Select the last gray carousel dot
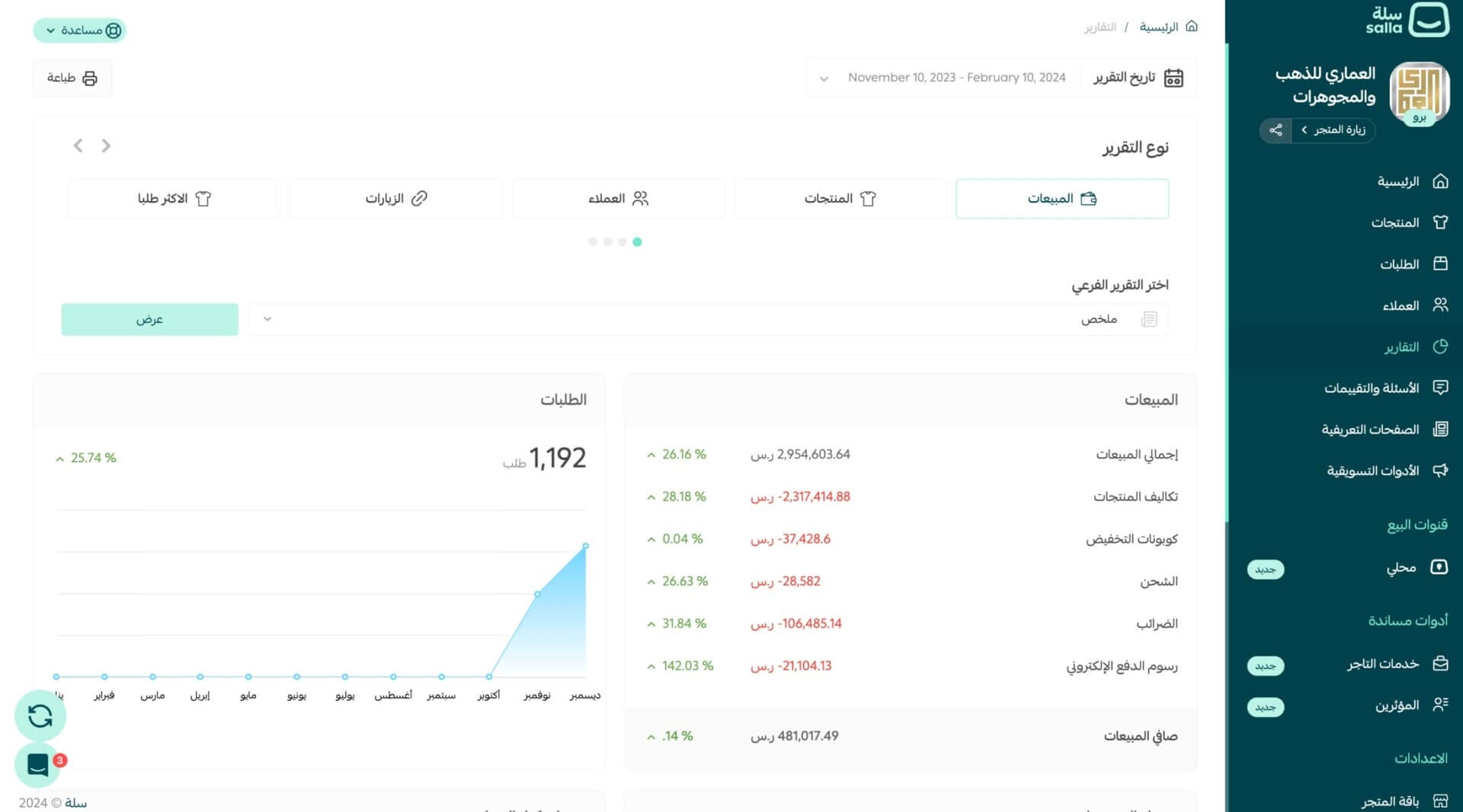Screen dimensions: 1463x812 pyautogui.click(x=593, y=242)
